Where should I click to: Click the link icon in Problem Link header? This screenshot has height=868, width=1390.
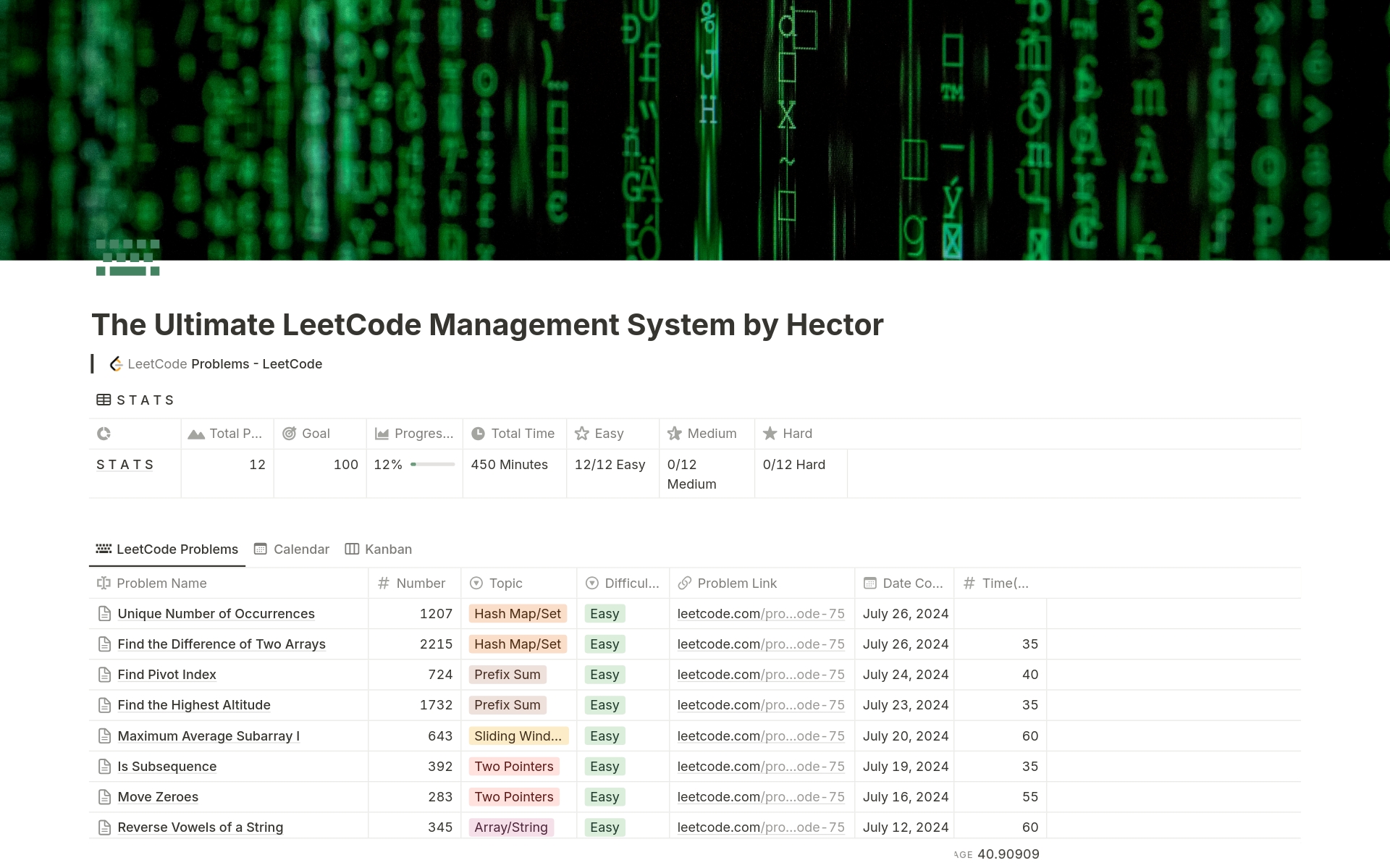point(684,583)
